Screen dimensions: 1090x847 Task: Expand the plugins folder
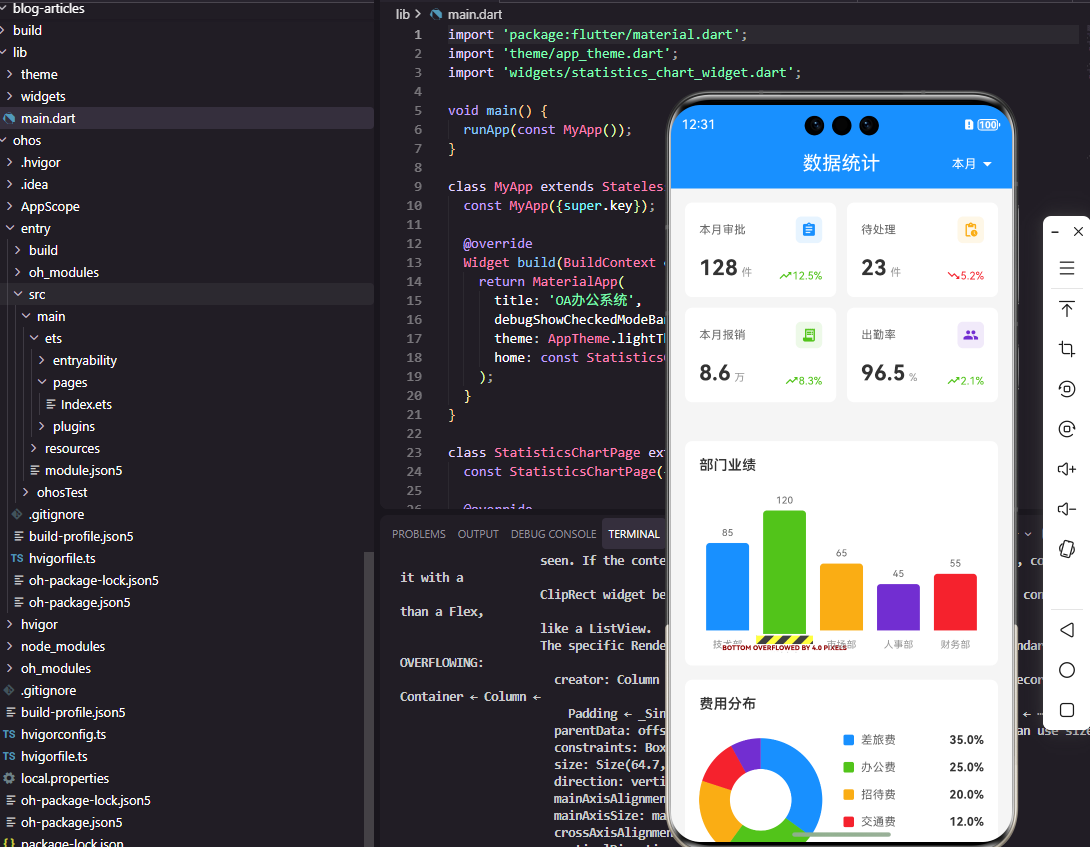click(x=42, y=426)
